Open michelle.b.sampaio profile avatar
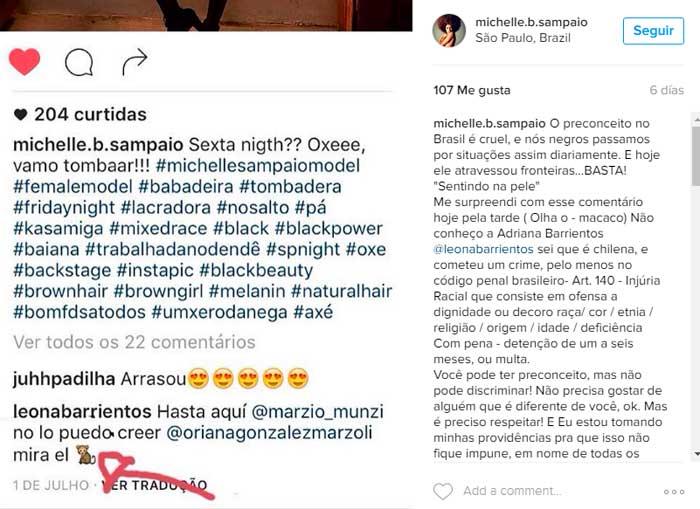Screen dimensions: 700x509 (x=449, y=30)
